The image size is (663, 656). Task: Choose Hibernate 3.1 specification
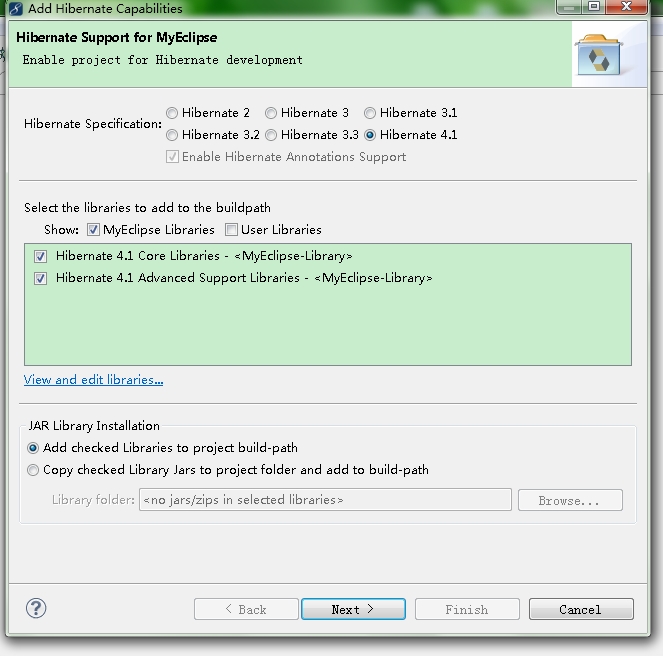point(370,113)
